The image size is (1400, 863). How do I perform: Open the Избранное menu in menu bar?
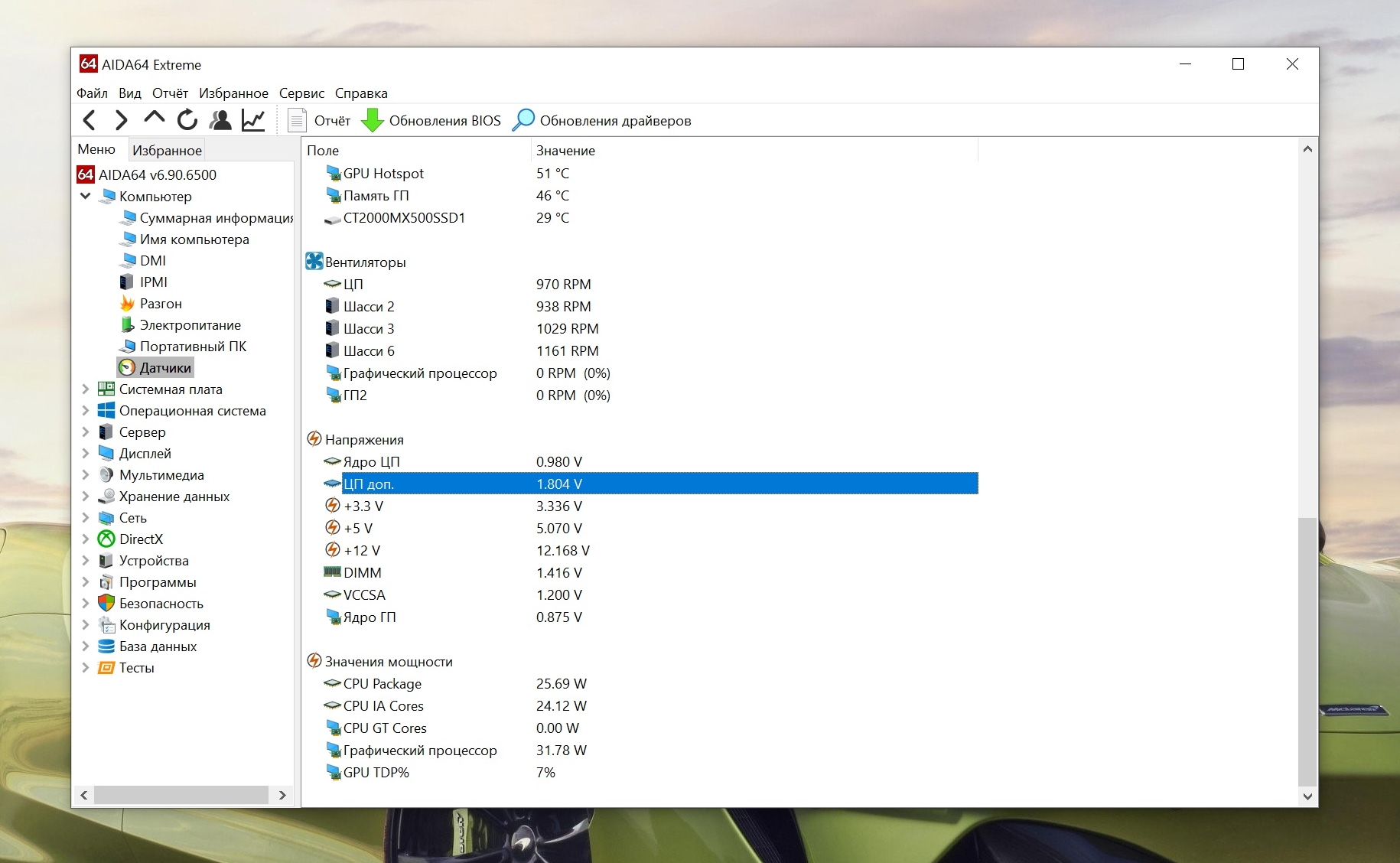tap(233, 93)
